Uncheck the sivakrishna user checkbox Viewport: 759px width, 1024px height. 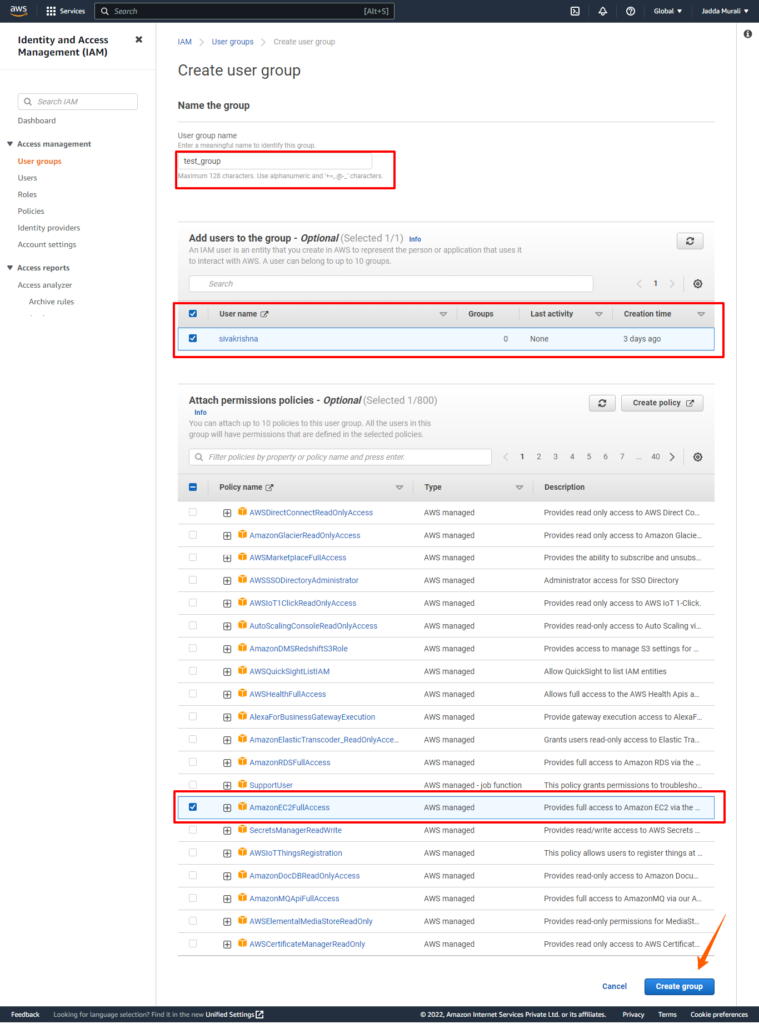193,338
